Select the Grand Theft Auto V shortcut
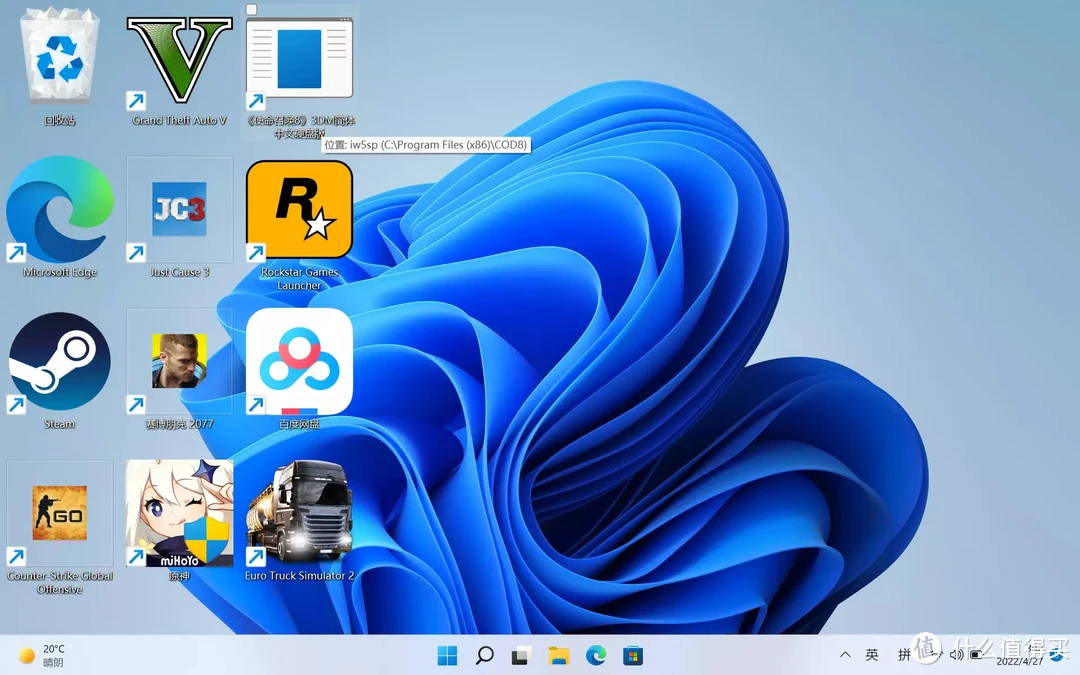The height and width of the screenshot is (675, 1080). pos(180,61)
